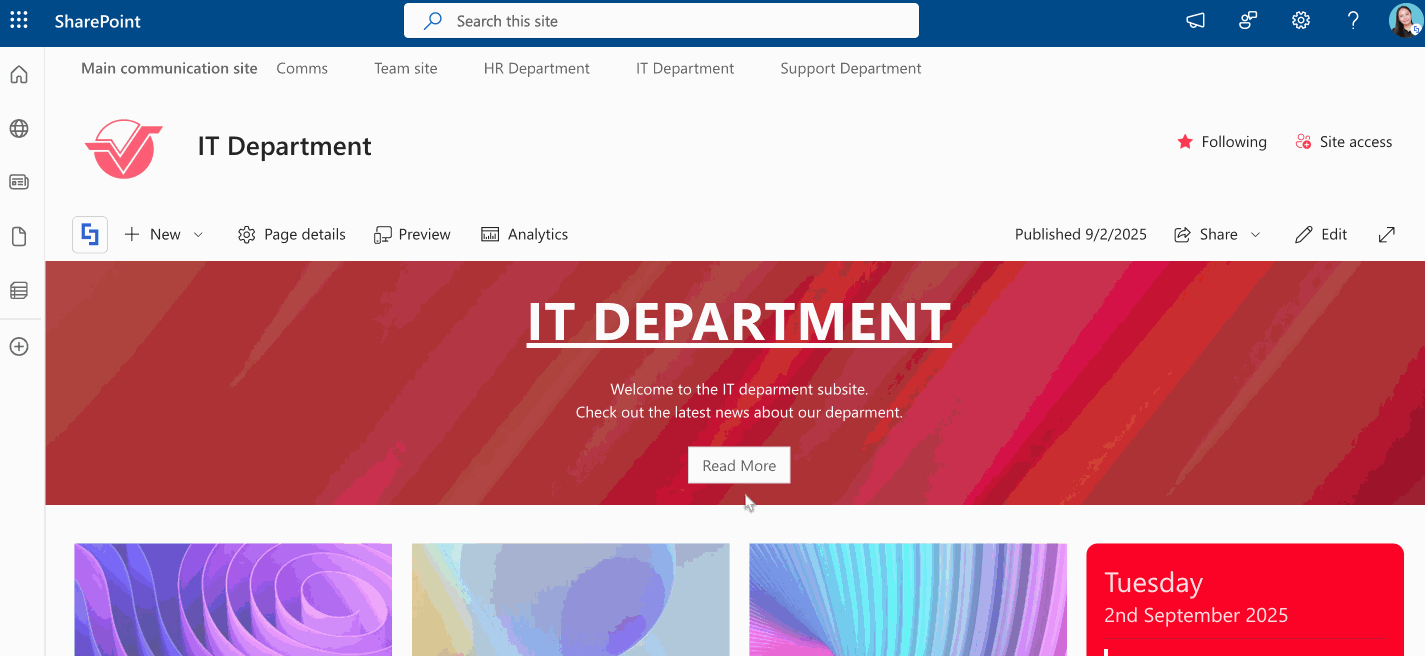This screenshot has width=1425, height=656.
Task: Open the user profile avatar
Action: click(1405, 20)
